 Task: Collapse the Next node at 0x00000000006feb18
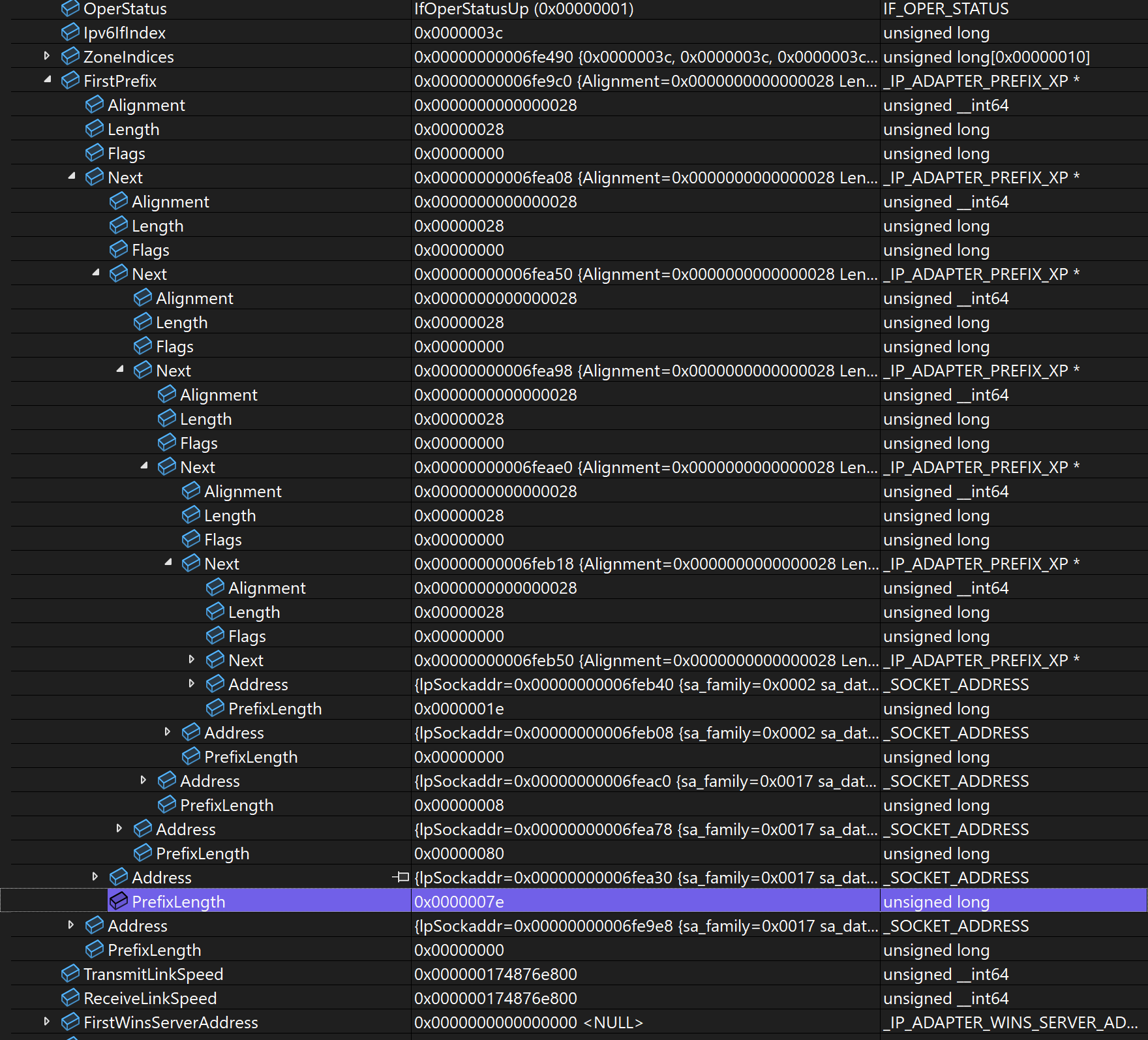(x=168, y=562)
